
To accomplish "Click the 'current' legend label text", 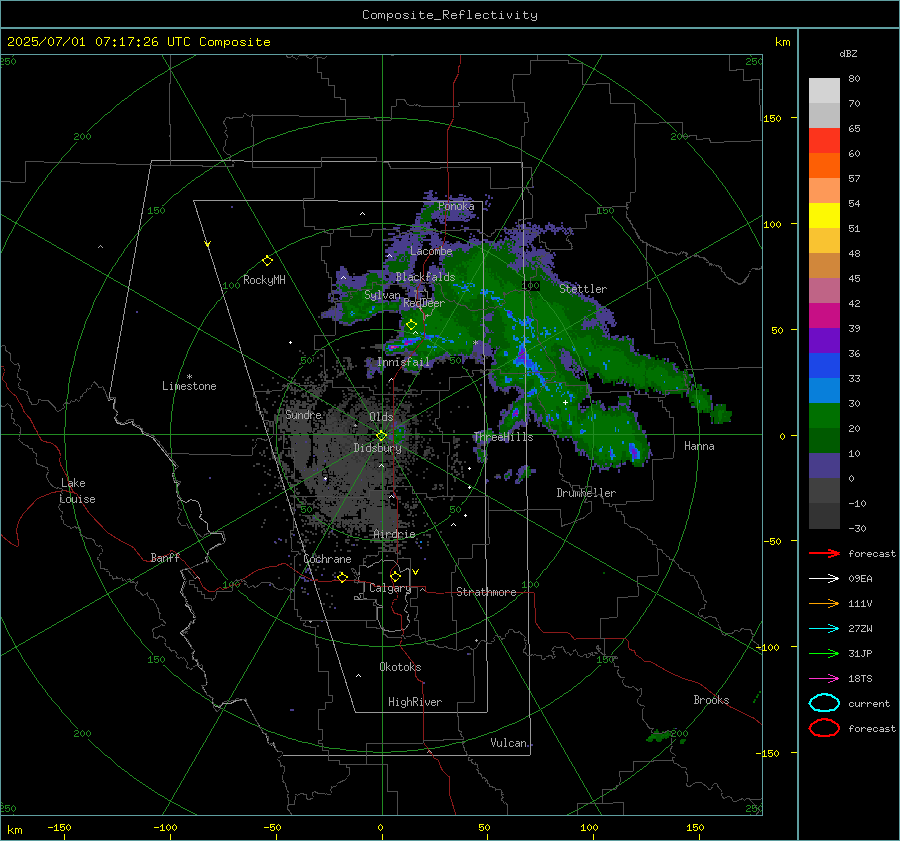I will (x=869, y=704).
